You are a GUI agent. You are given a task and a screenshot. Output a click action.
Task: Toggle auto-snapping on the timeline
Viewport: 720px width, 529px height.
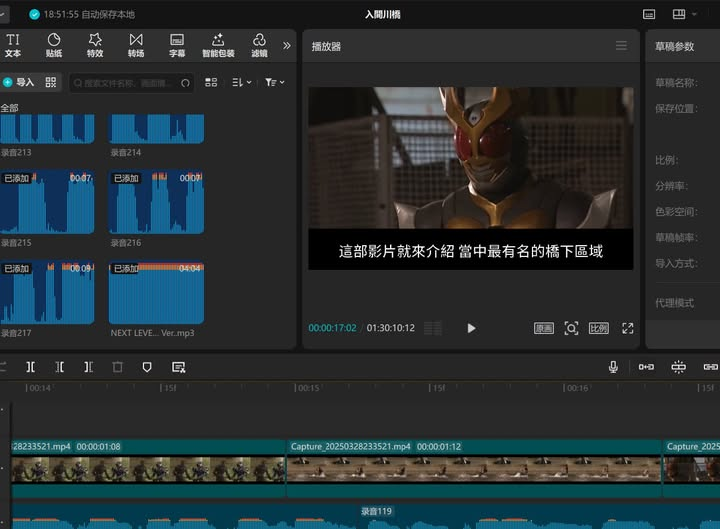click(x=678, y=367)
